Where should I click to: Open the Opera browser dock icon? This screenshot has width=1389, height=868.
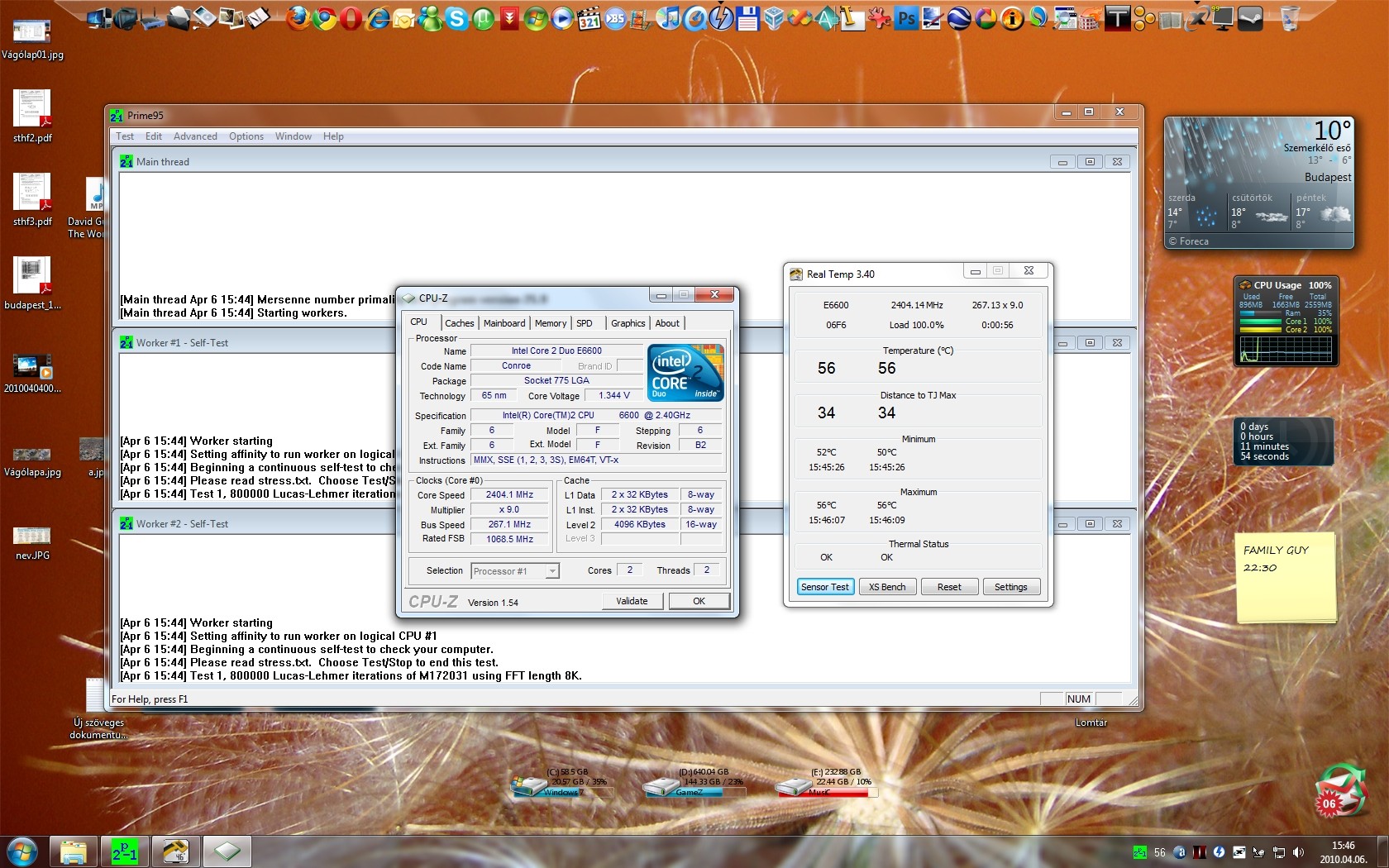351,17
